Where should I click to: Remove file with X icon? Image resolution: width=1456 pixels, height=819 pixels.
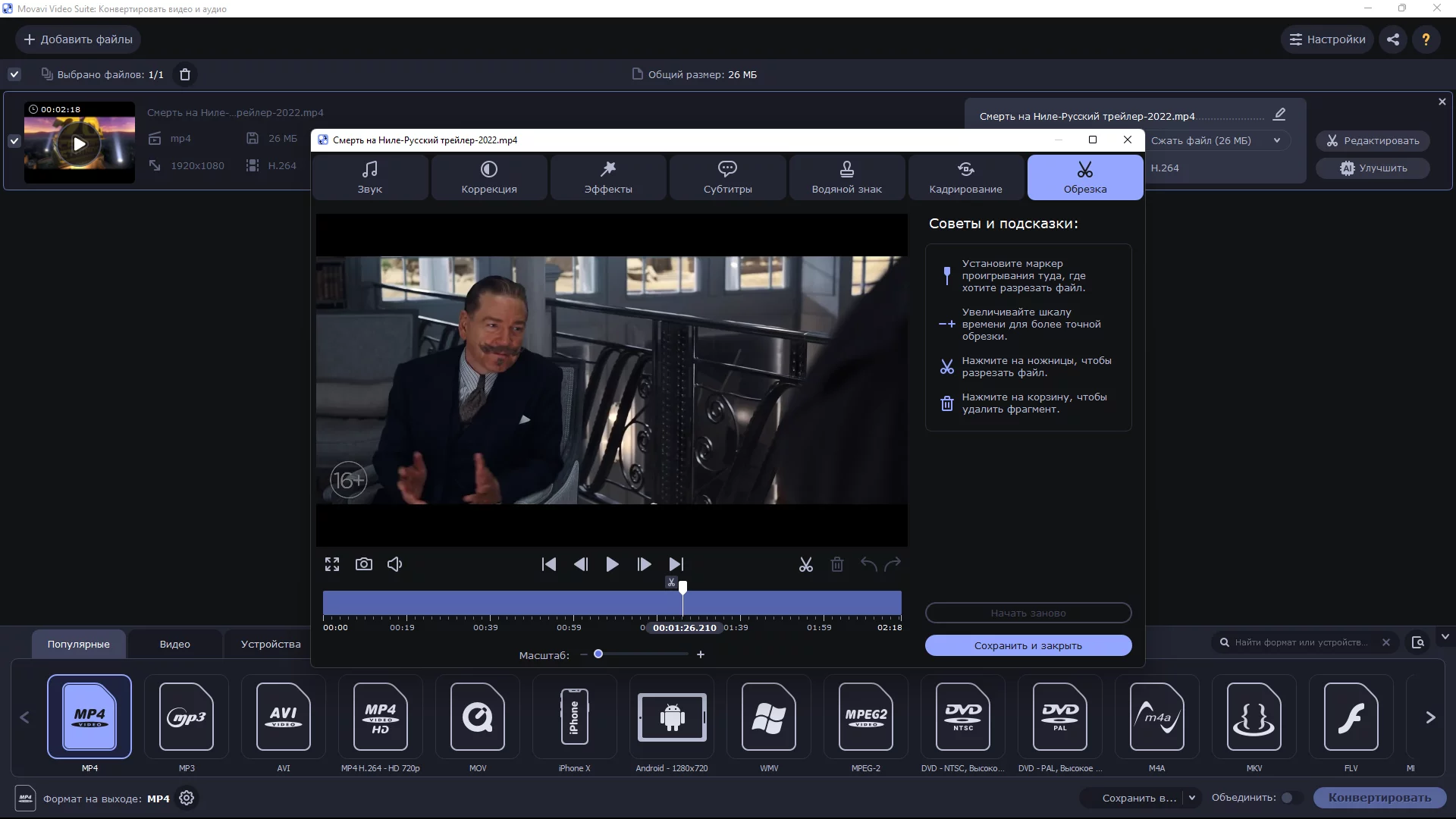[1442, 102]
